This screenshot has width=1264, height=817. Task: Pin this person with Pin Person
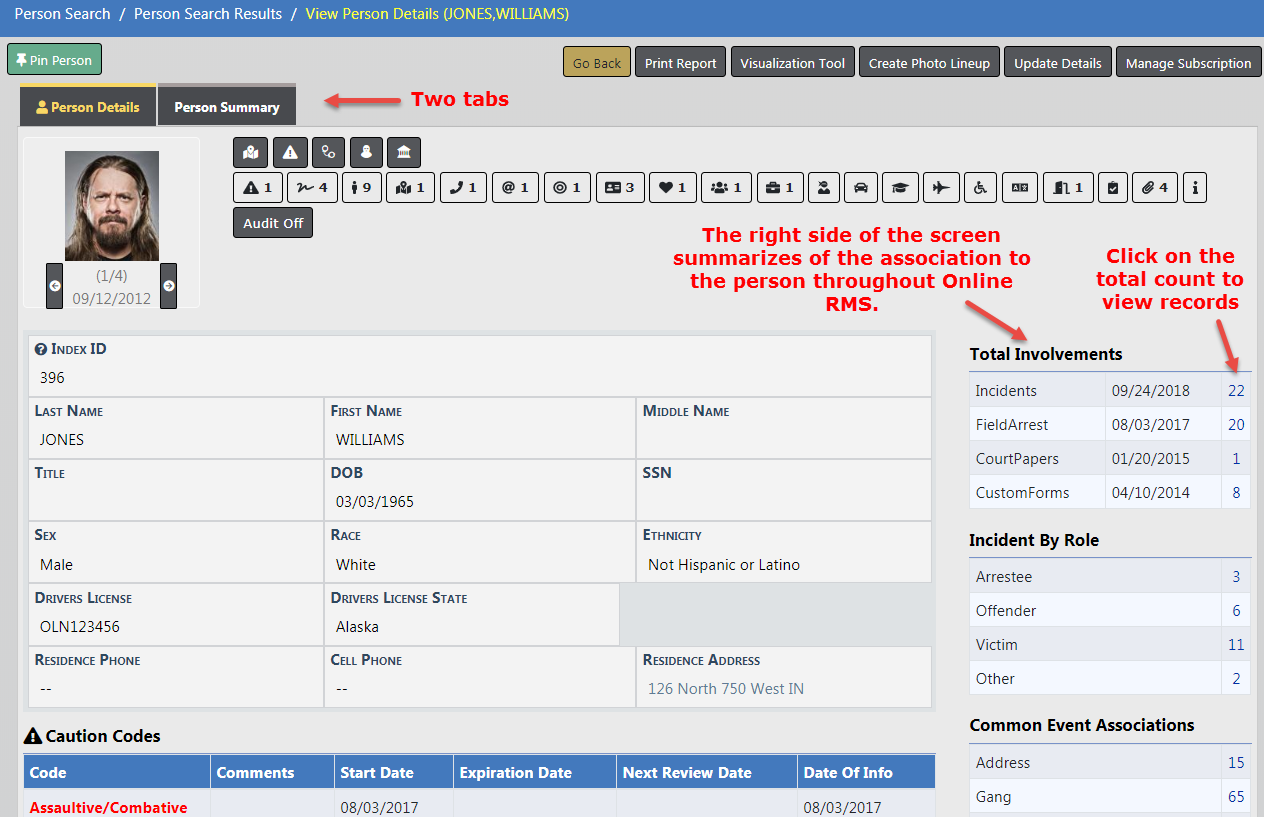click(x=54, y=60)
